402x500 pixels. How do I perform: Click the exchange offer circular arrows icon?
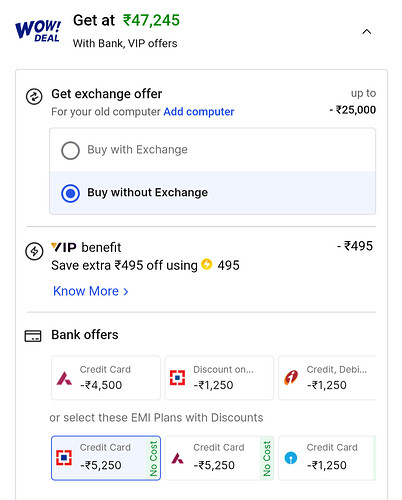tap(34, 97)
